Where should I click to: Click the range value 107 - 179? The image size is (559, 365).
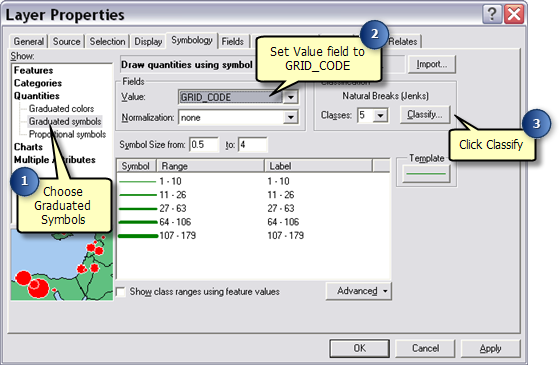point(178,236)
